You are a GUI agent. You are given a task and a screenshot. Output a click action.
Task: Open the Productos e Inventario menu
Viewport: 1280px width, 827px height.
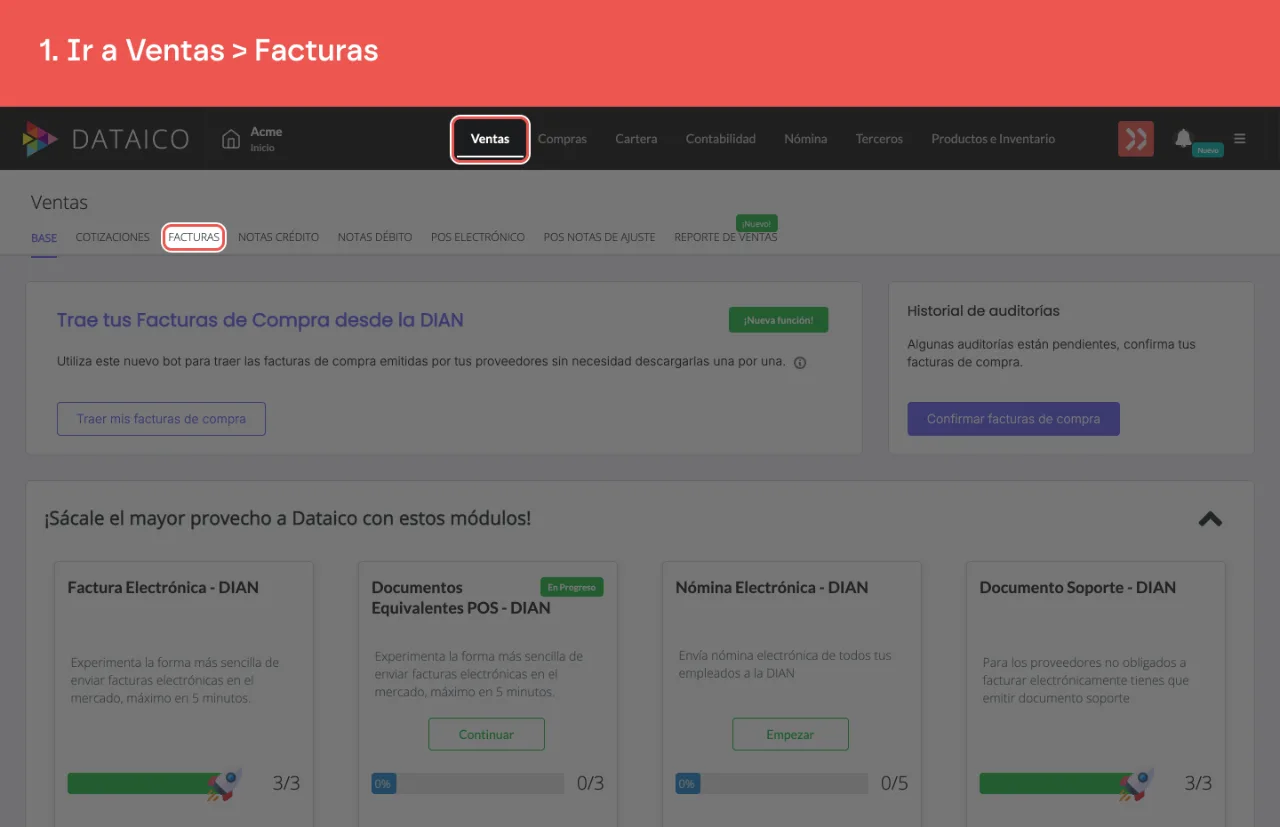(x=993, y=139)
